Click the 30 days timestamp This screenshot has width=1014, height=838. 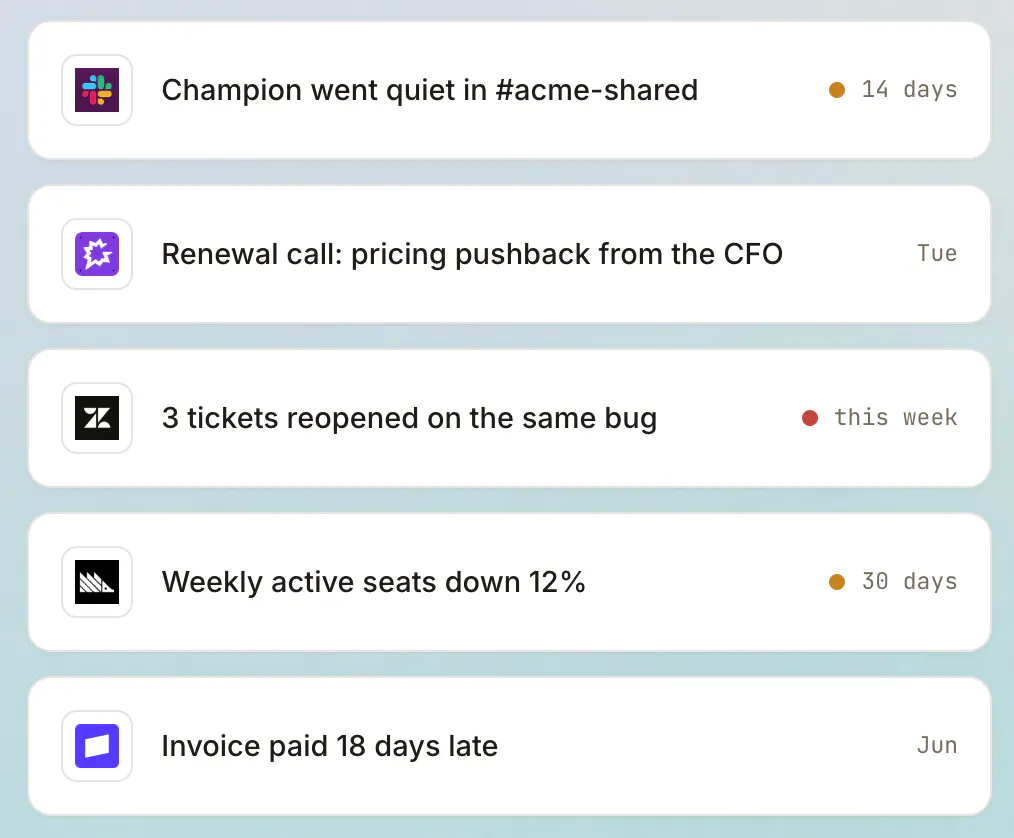tap(909, 581)
